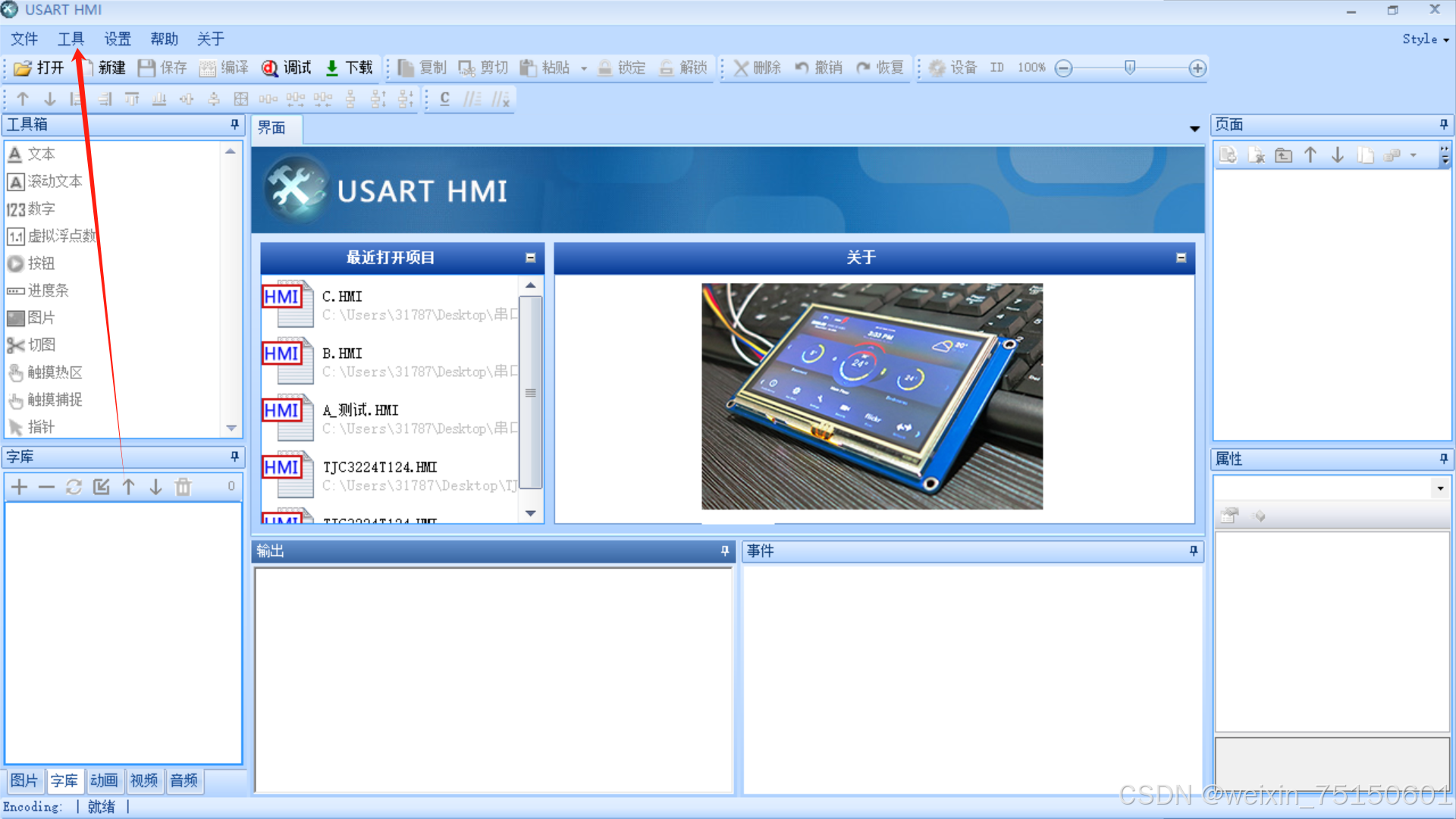Toggle pin on the output (输出) panel

point(724,551)
